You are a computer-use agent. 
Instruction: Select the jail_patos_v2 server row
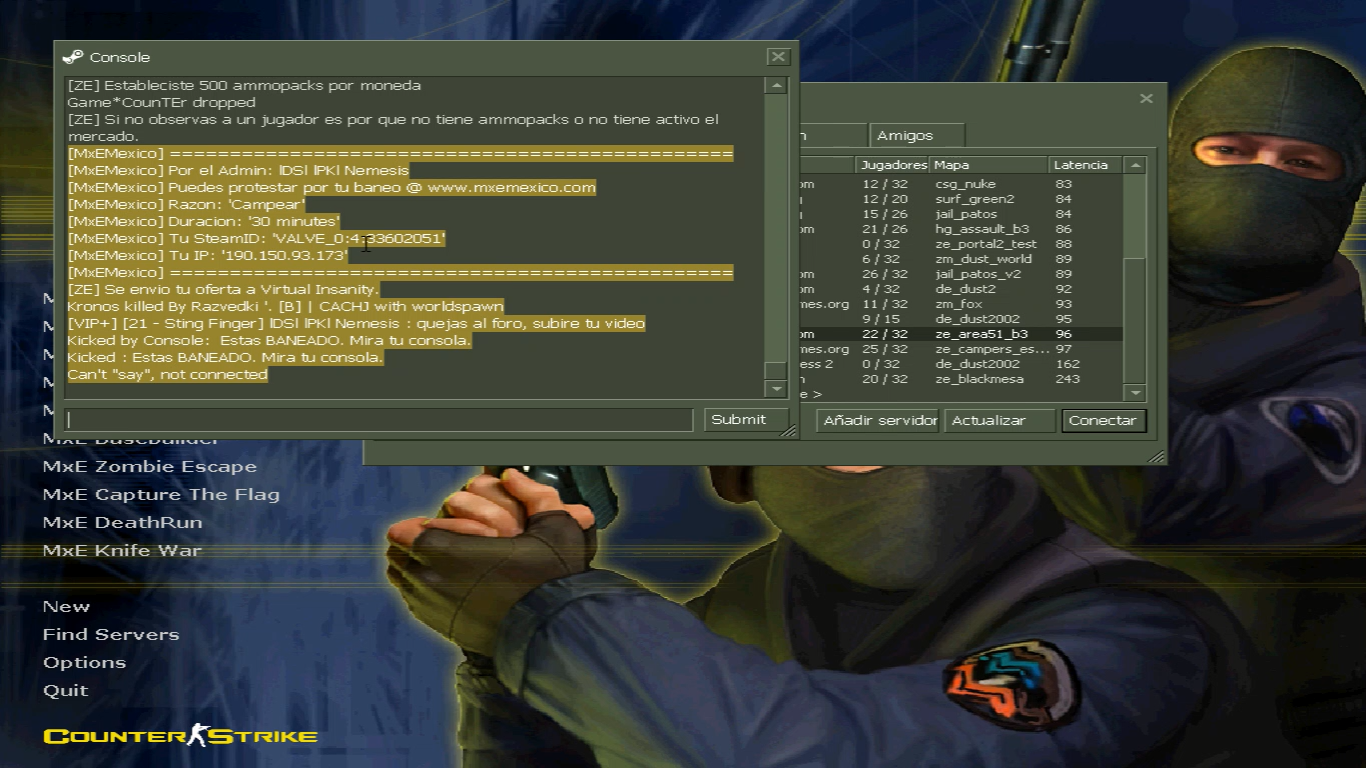[961, 274]
